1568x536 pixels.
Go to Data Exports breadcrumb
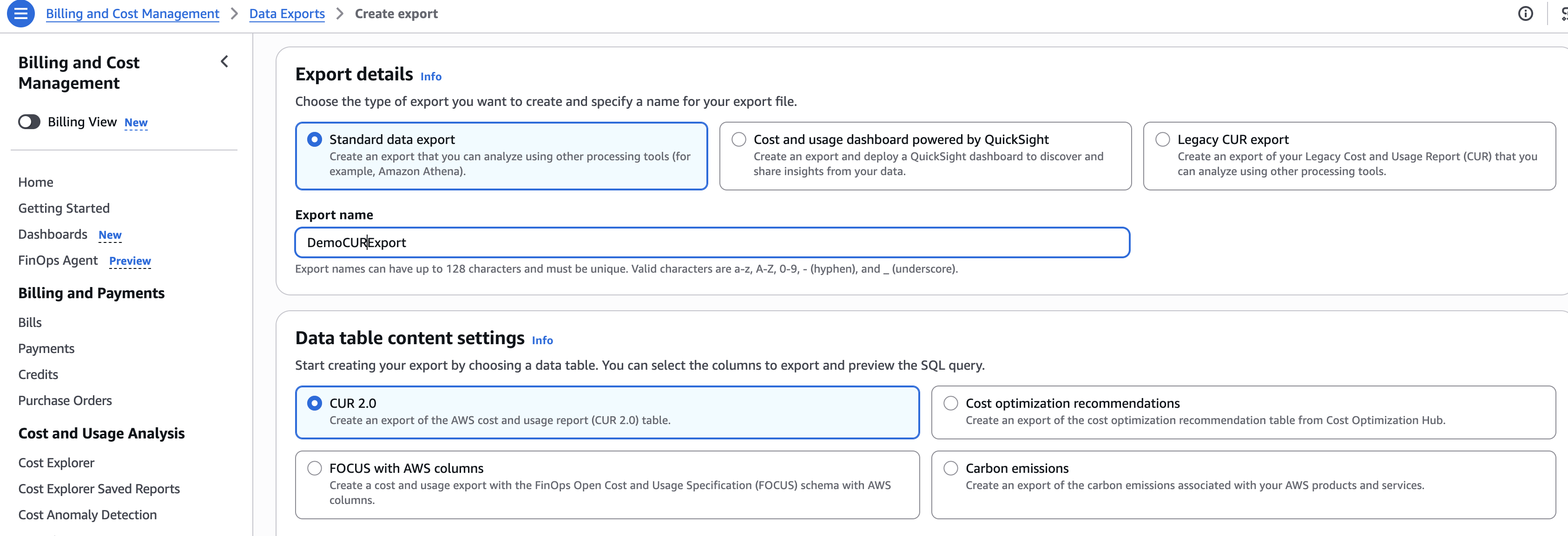click(287, 13)
